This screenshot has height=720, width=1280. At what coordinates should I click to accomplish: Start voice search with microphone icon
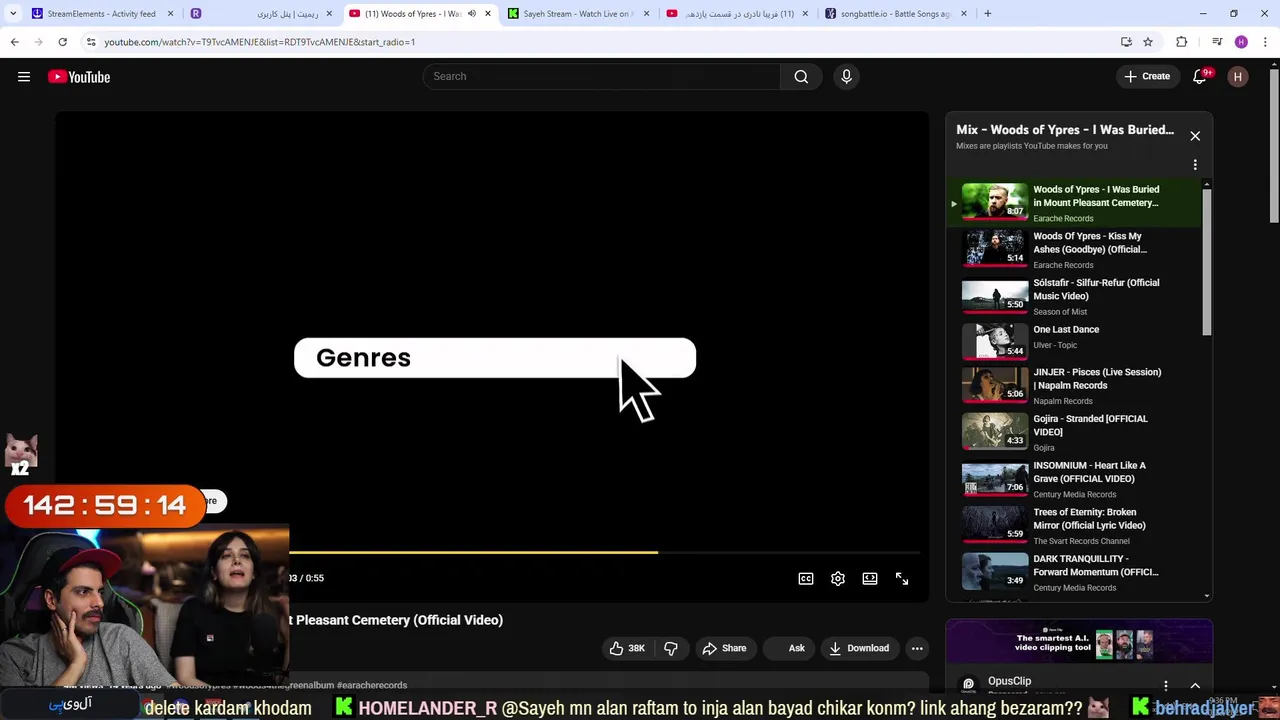[x=846, y=76]
